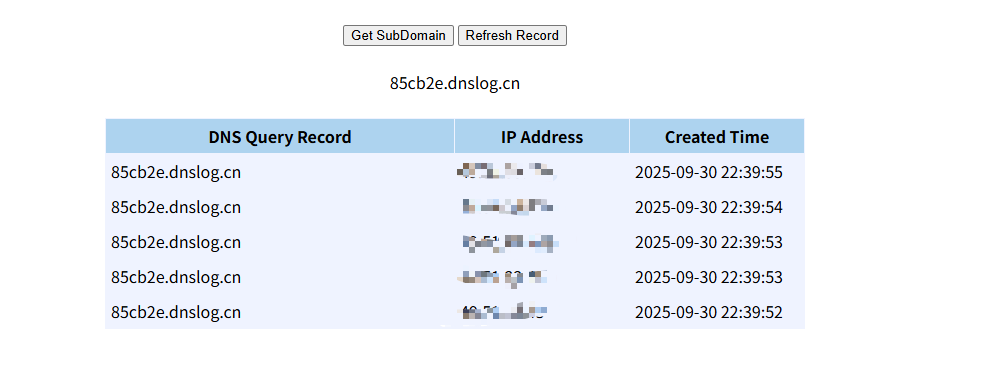The width and height of the screenshot is (986, 375).
Task: Click the Created Time column header
Action: [717, 137]
